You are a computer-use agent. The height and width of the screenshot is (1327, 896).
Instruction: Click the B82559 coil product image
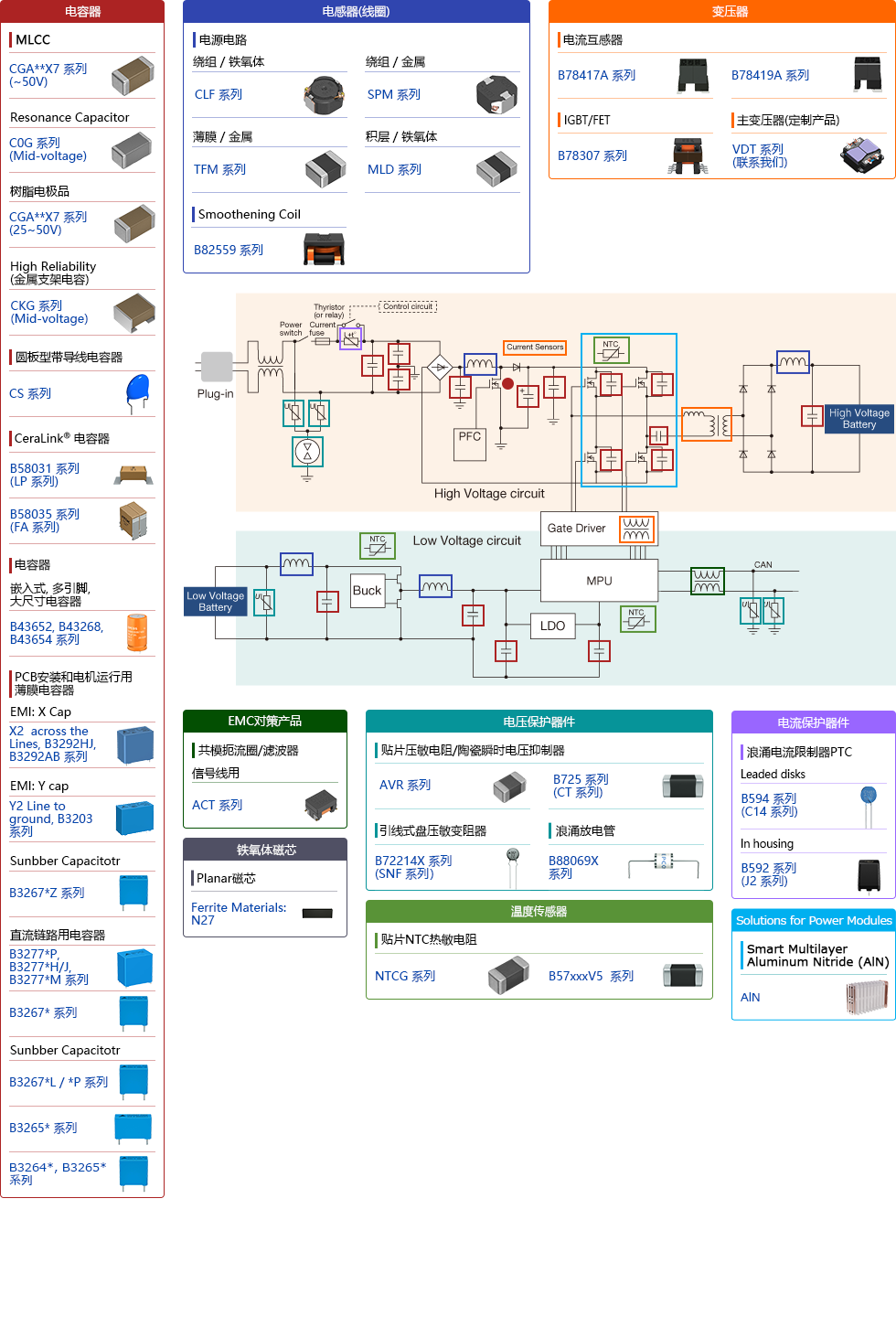[x=324, y=249]
